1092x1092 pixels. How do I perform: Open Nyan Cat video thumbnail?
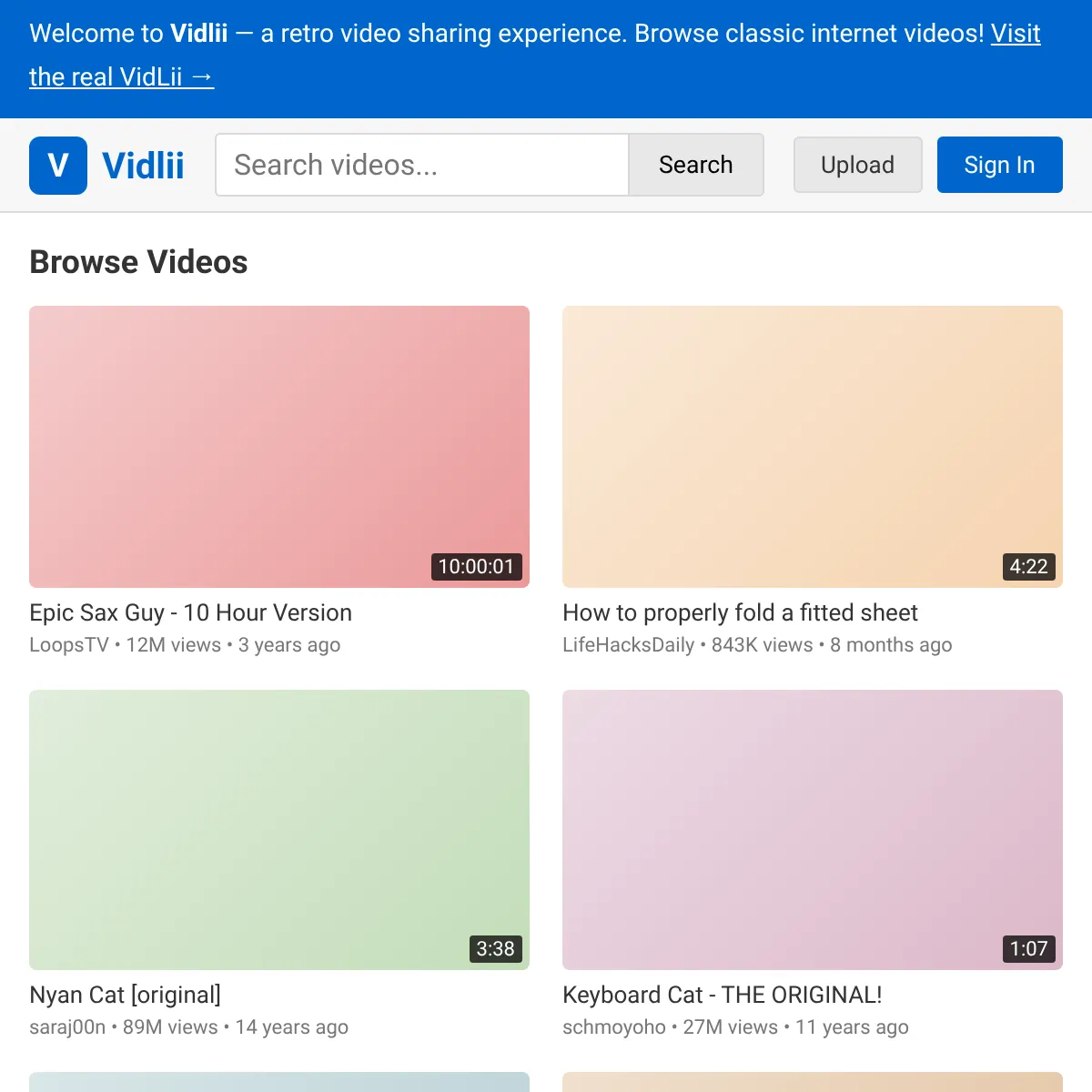pyautogui.click(x=279, y=830)
